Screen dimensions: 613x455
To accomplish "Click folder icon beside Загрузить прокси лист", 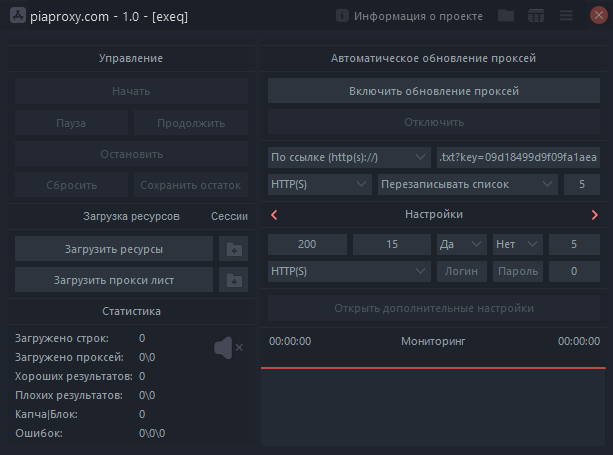I will tap(232, 280).
